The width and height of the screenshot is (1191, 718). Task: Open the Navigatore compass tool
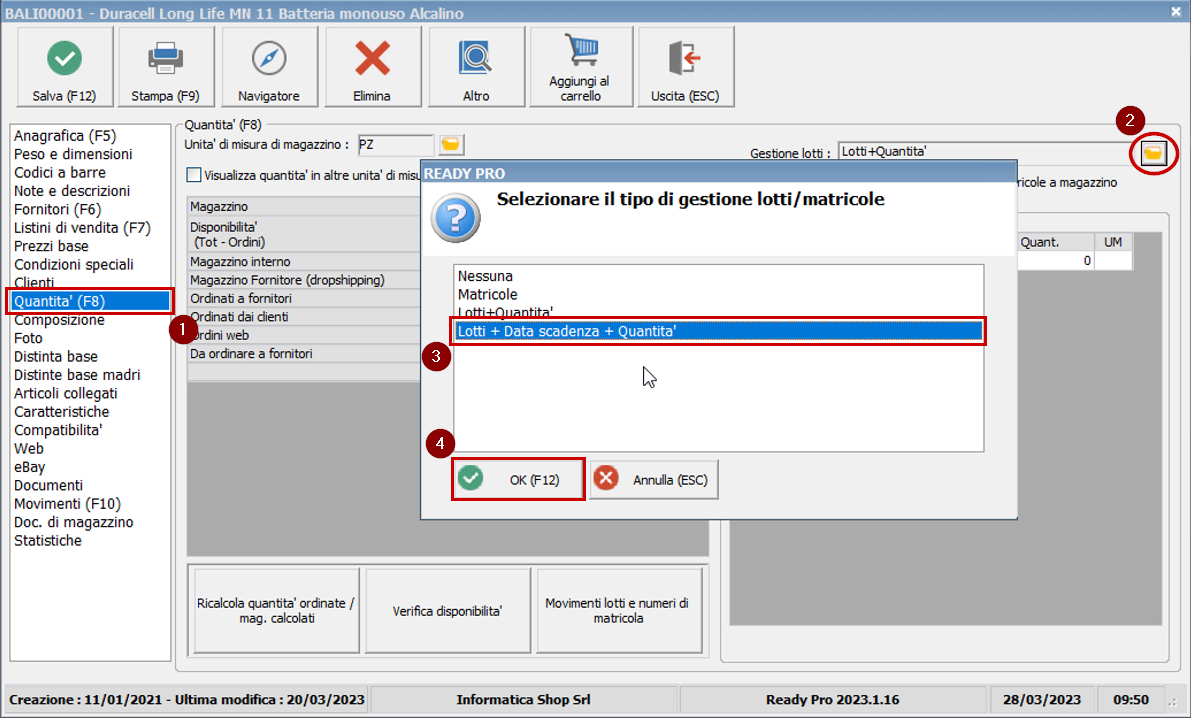coord(269,58)
